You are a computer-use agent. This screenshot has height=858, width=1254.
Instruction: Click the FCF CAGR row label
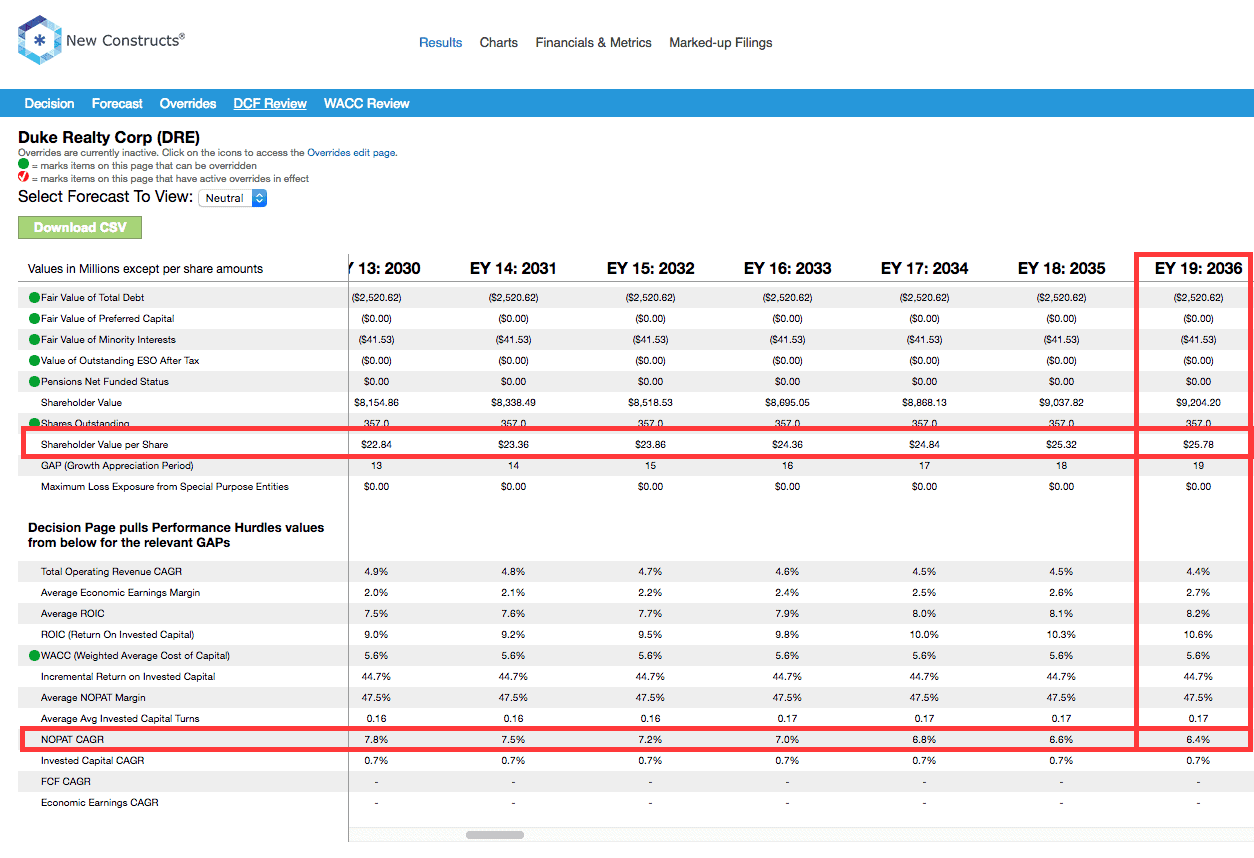click(x=65, y=781)
